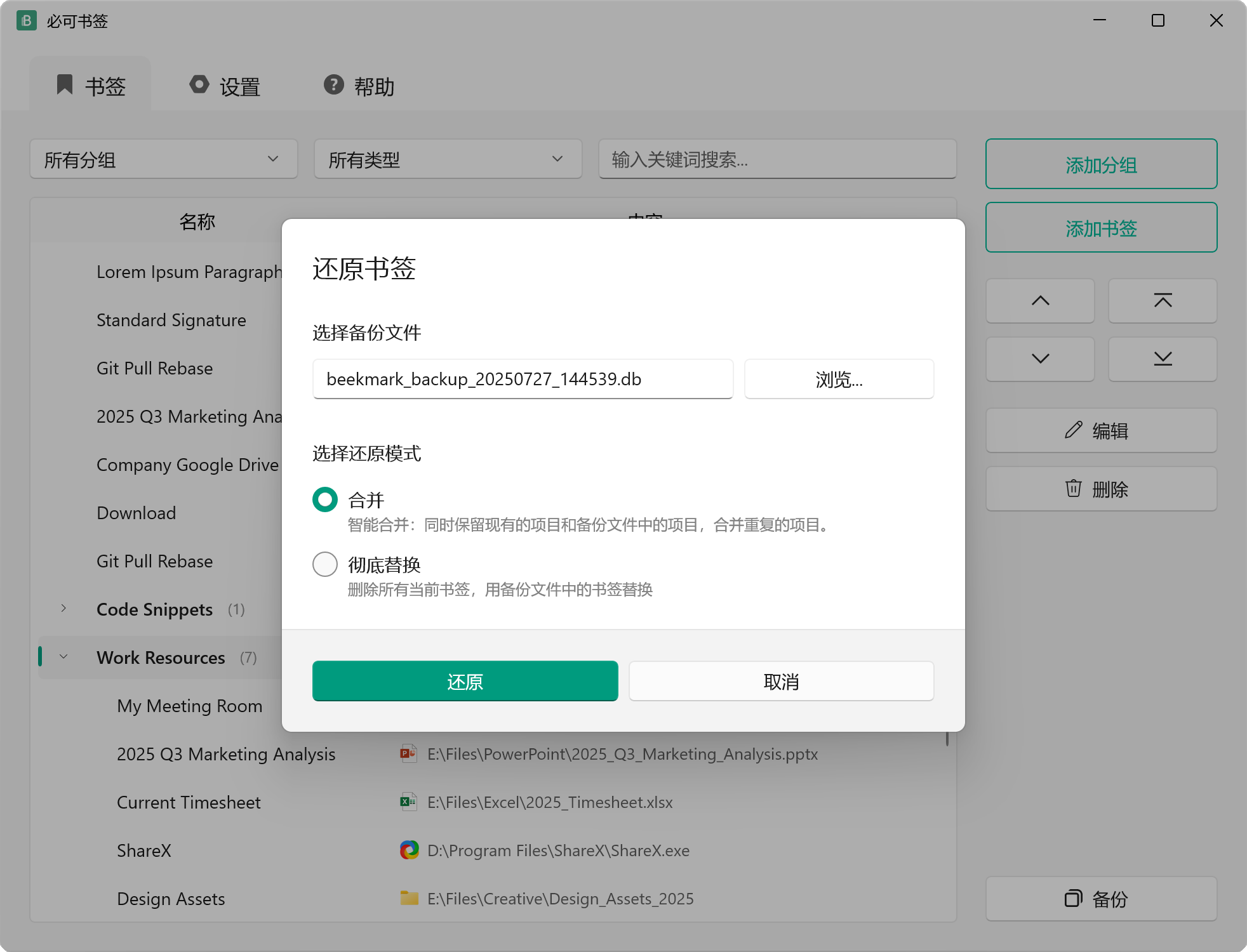This screenshot has width=1247, height=952.
Task: Focus the keyword search field
Action: click(778, 159)
